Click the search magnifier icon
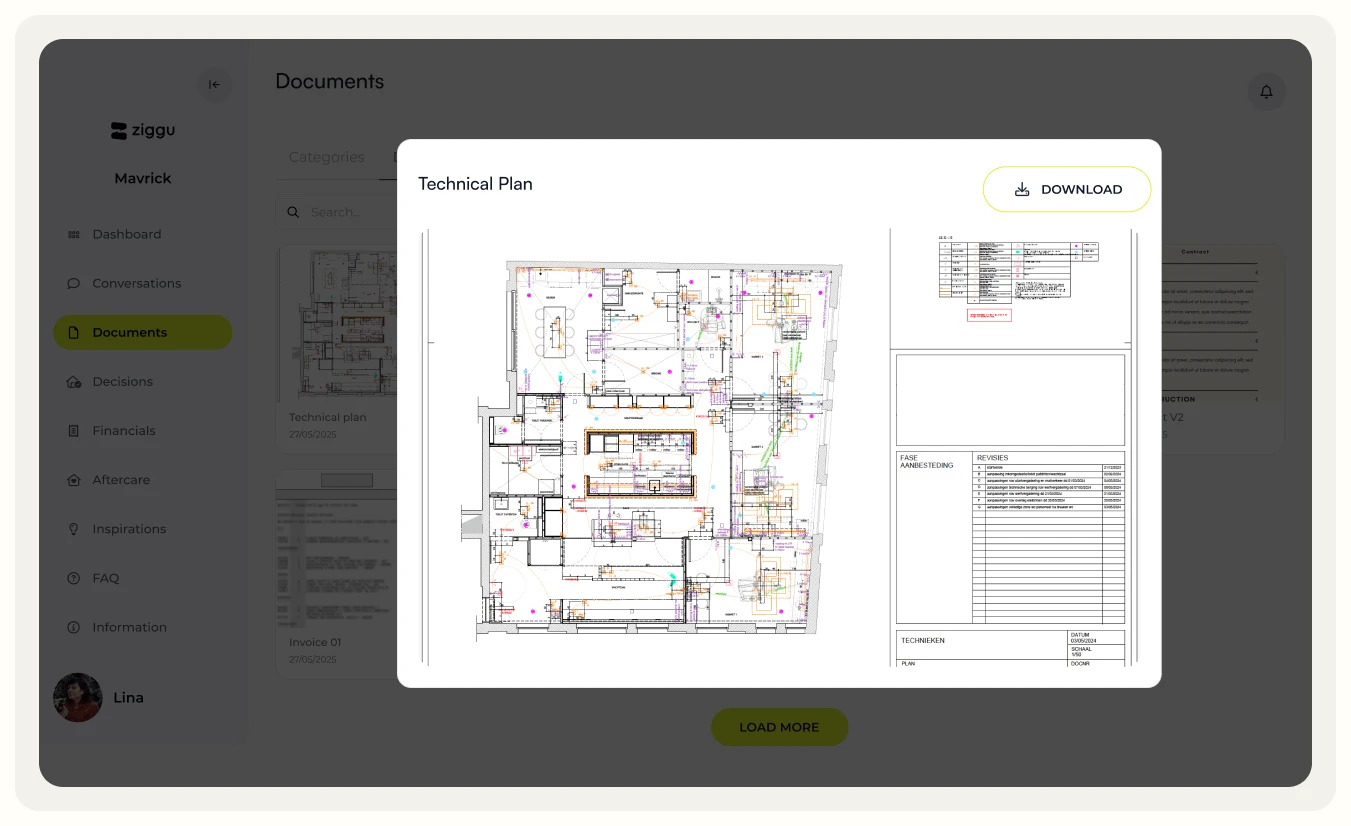This screenshot has height=826, width=1351. (x=293, y=212)
